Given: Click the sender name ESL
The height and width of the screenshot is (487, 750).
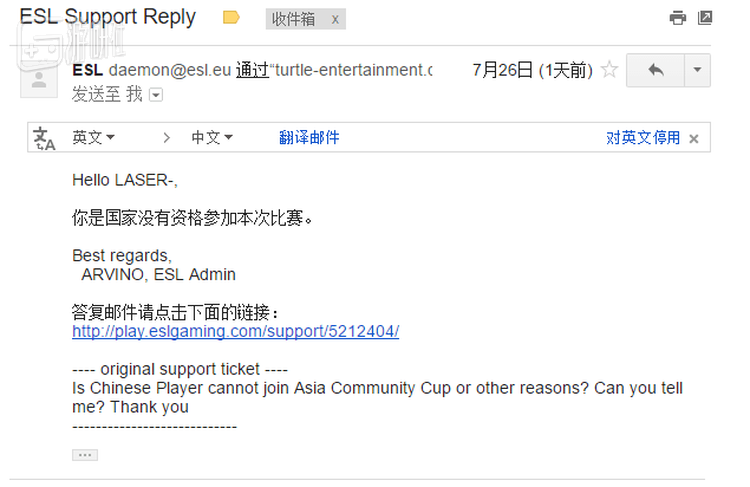Looking at the screenshot, I should click(87, 70).
